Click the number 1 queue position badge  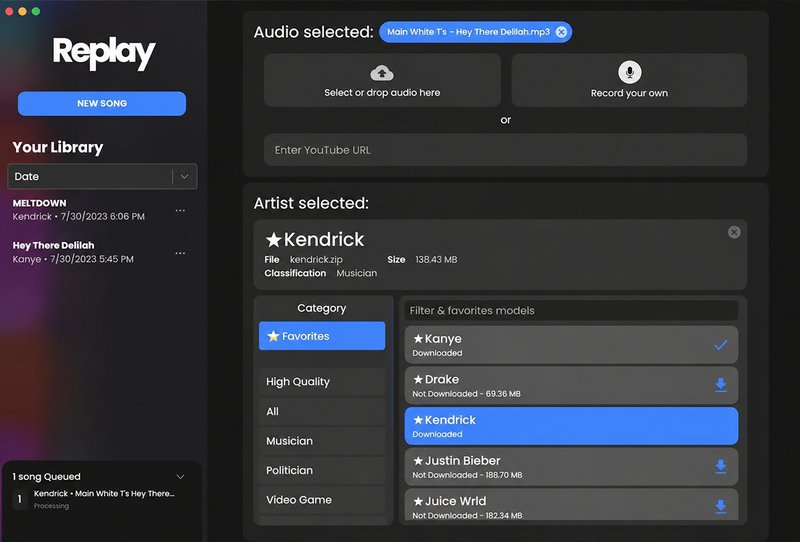pos(20,499)
